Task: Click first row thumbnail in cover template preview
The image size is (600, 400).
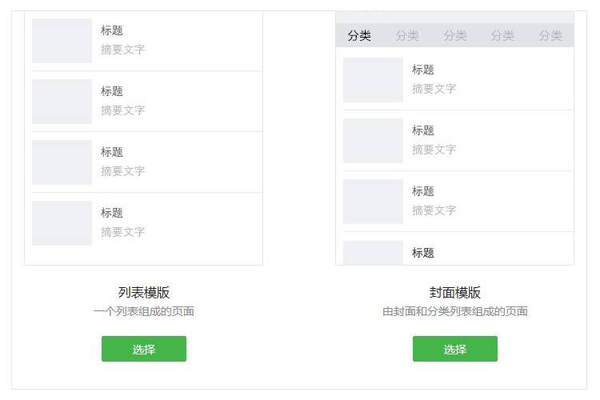Action: (373, 80)
